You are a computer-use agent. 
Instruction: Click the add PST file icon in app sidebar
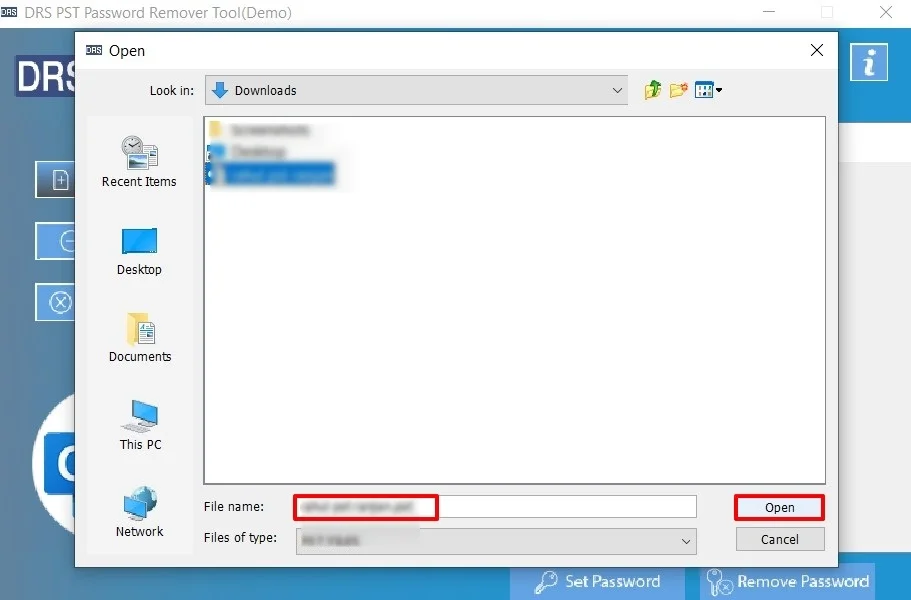pyautogui.click(x=58, y=180)
